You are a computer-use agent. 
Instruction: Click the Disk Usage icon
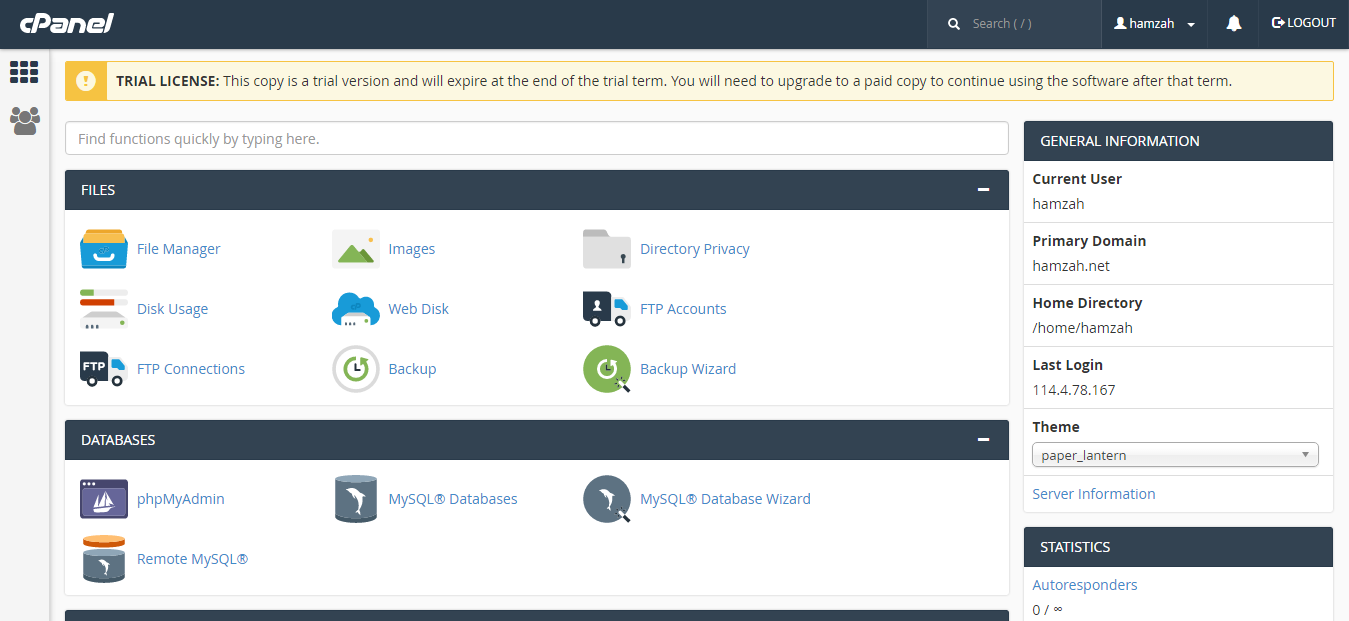(103, 308)
